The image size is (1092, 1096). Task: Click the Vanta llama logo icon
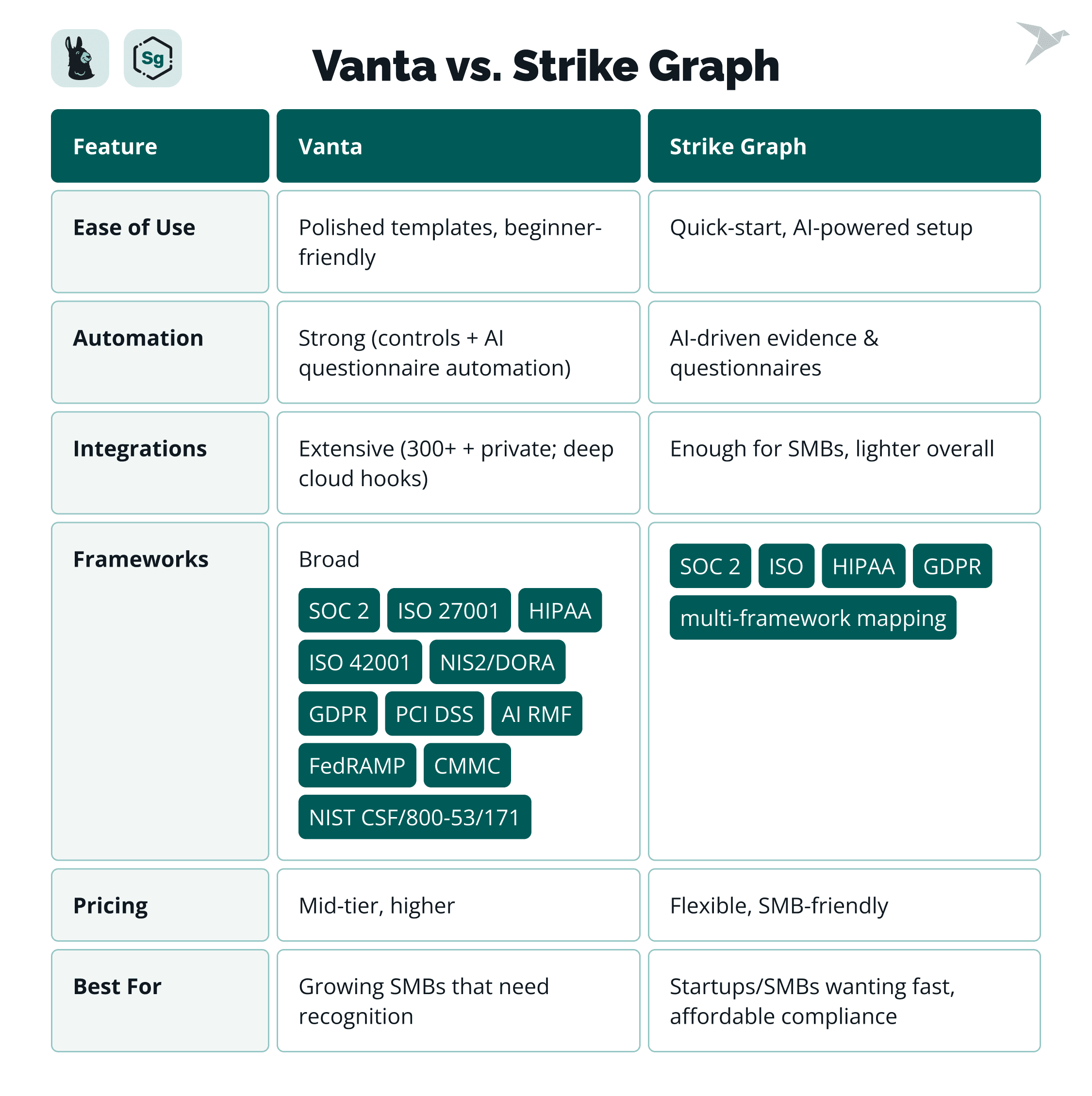click(80, 58)
